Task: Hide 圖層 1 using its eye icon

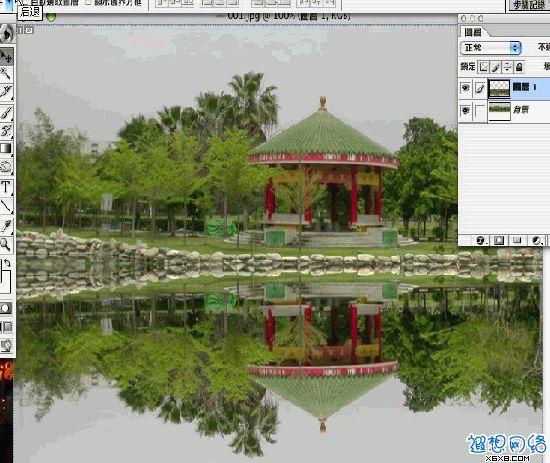Action: point(465,87)
